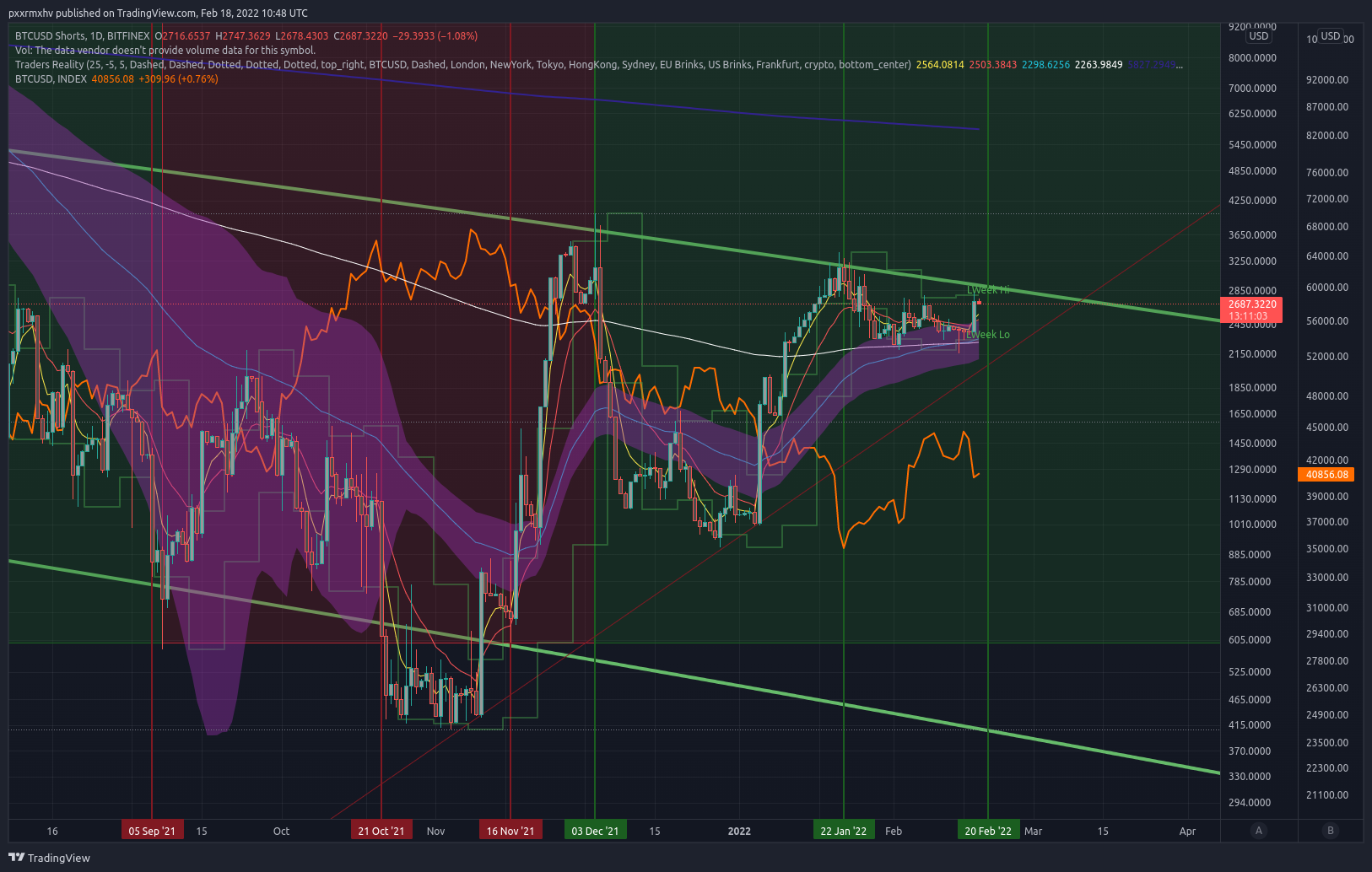Click the 16 Nov '21 date marker
The image size is (1372, 872).
point(510,831)
